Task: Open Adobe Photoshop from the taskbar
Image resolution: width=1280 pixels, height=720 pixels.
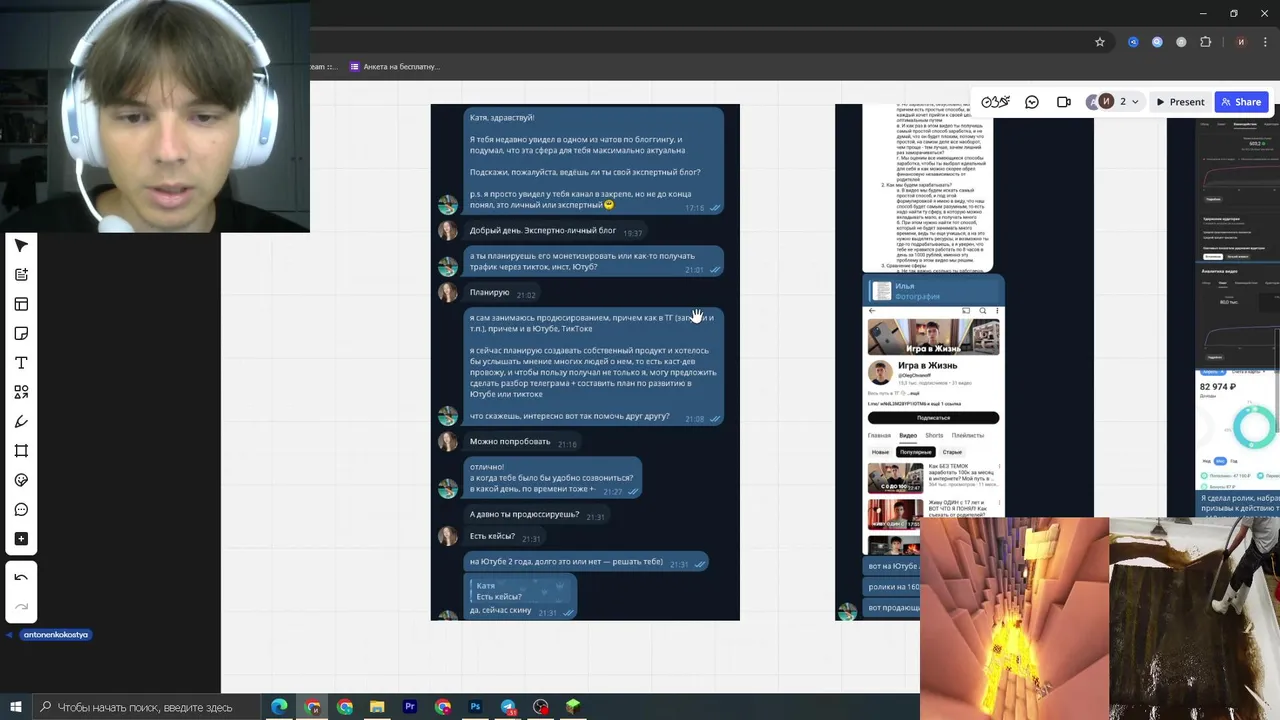Action: [x=475, y=707]
